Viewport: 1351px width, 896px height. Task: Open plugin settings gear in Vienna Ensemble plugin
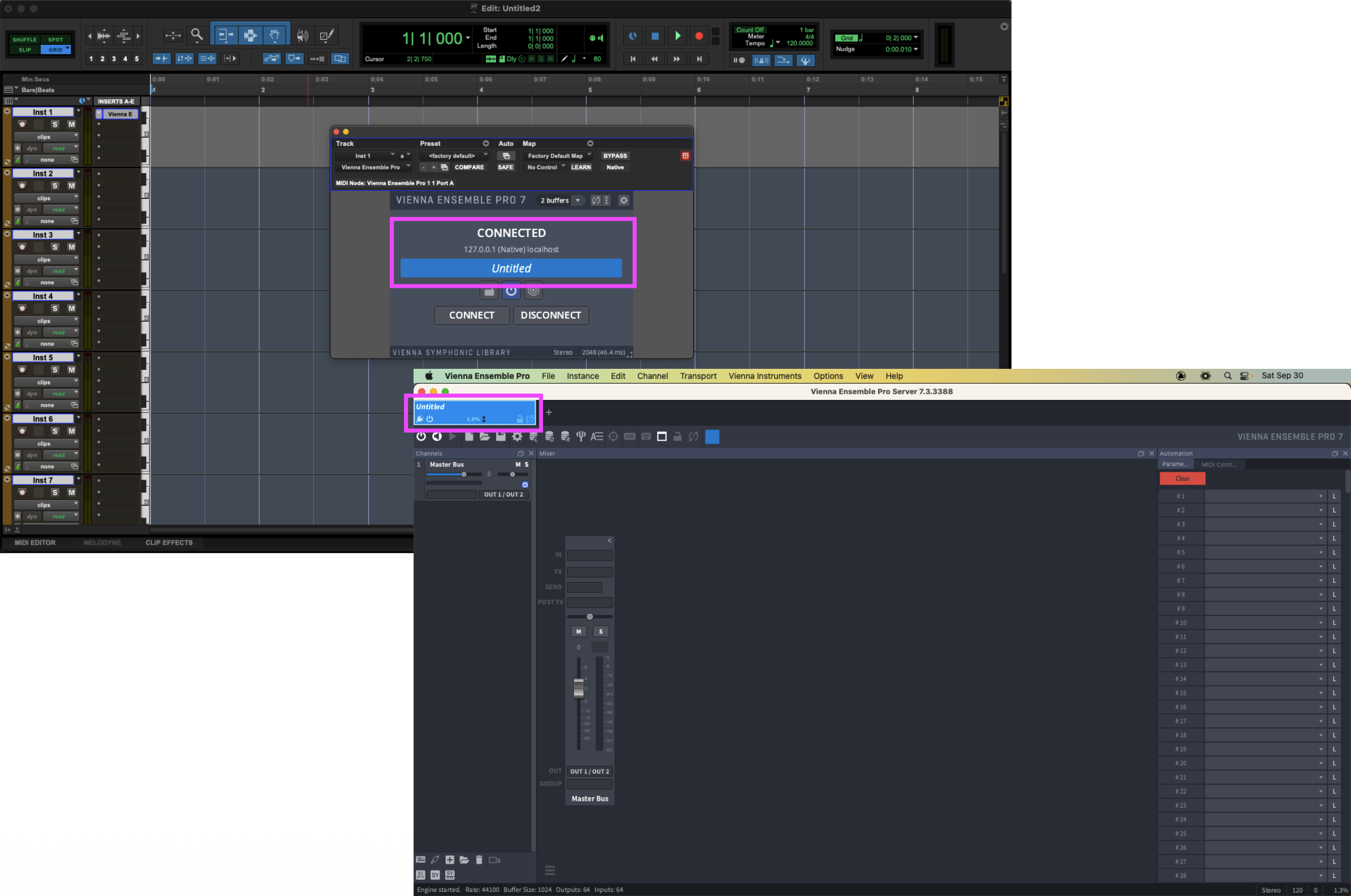pyautogui.click(x=623, y=201)
